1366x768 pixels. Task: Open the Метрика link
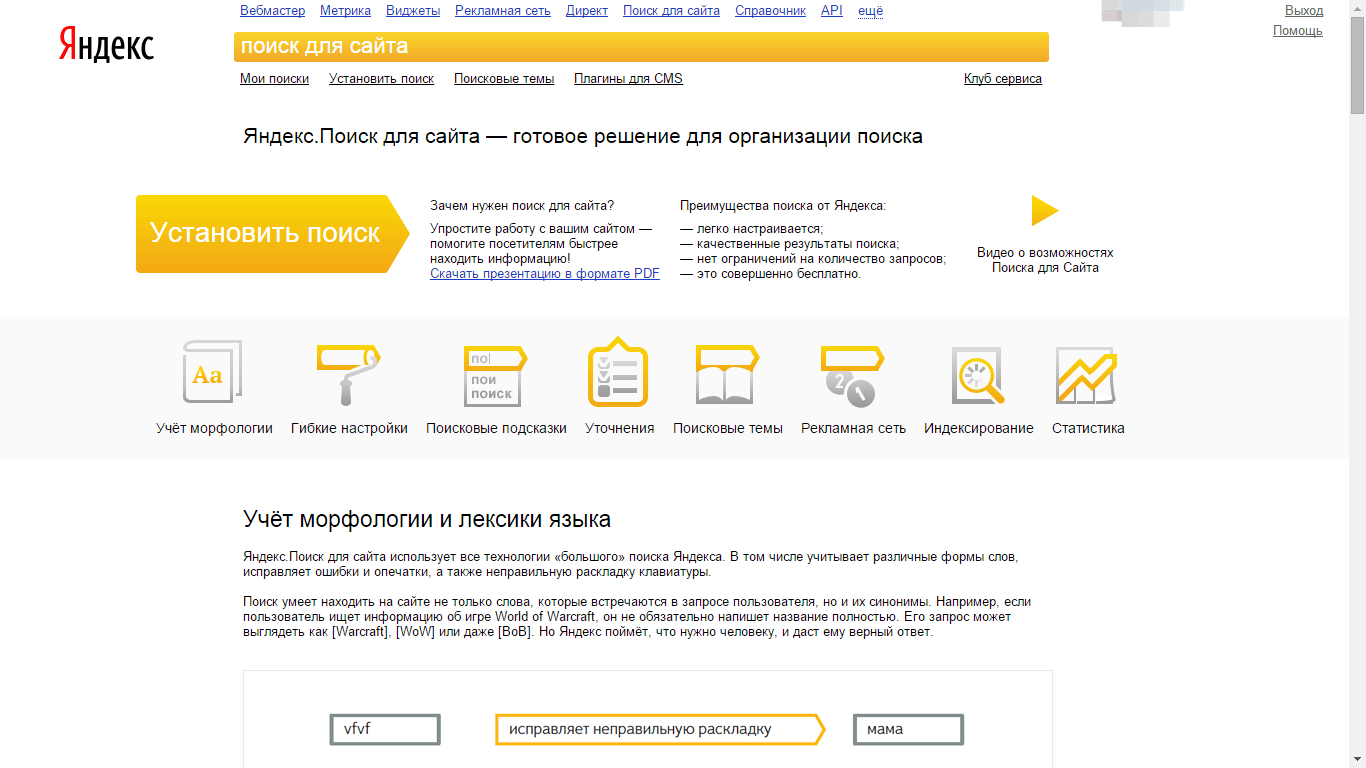tap(345, 11)
